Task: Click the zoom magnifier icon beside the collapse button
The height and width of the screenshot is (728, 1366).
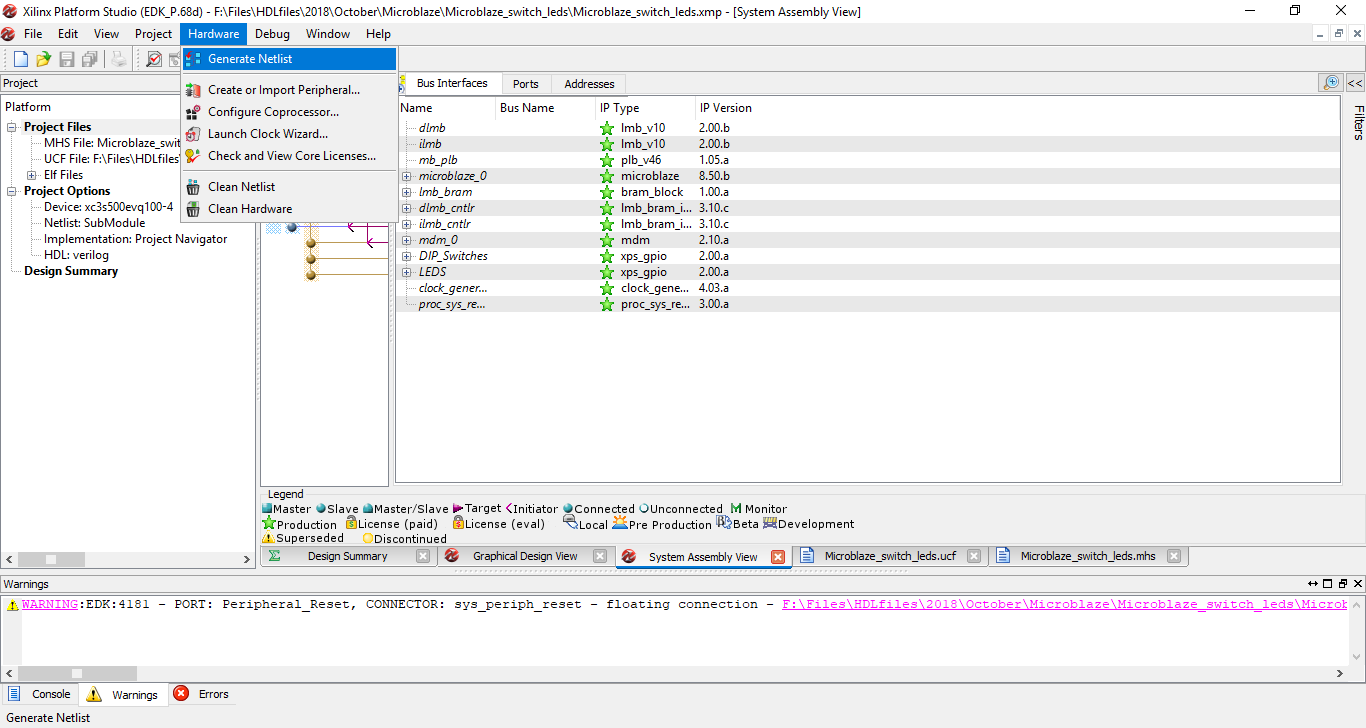Action: click(x=1330, y=83)
